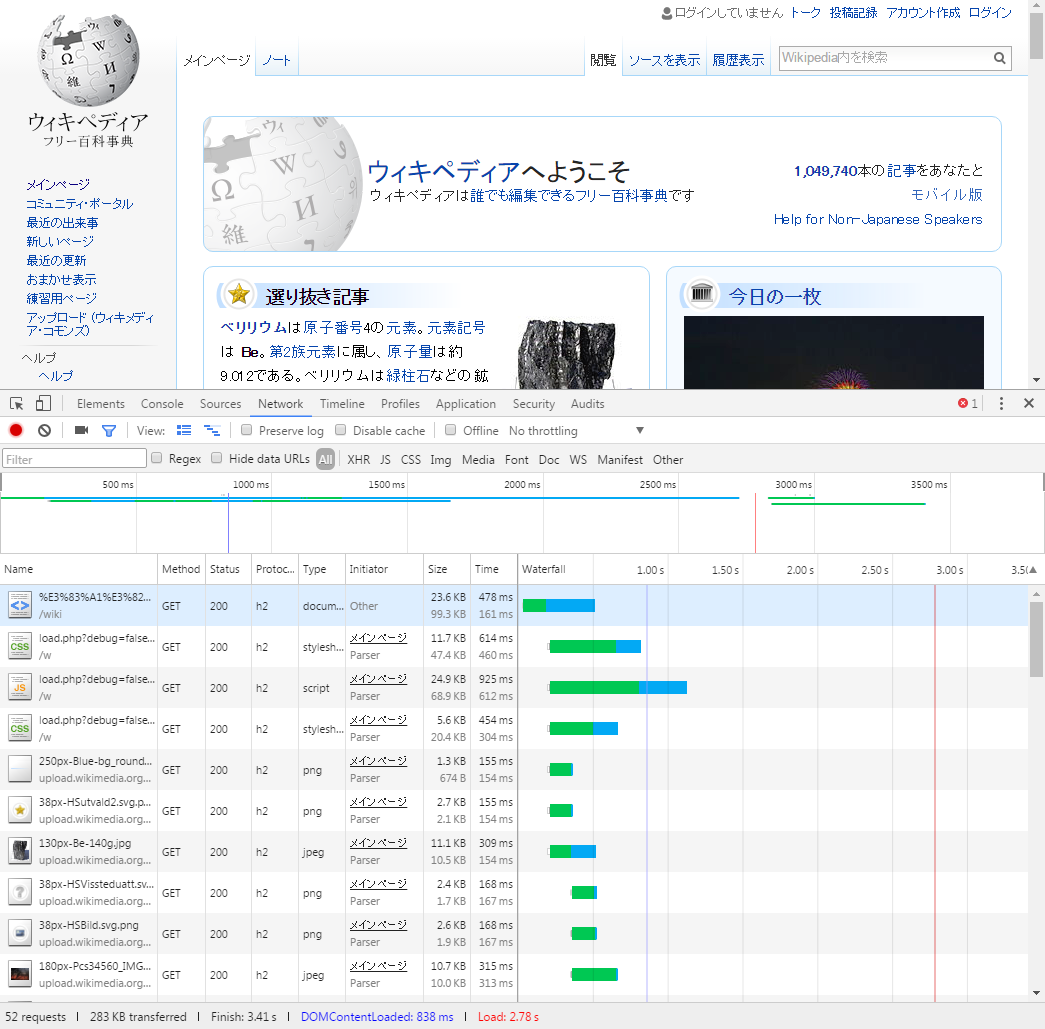Click the request table vertical scrollbar
The width and height of the screenshot is (1045, 1029).
1036,638
